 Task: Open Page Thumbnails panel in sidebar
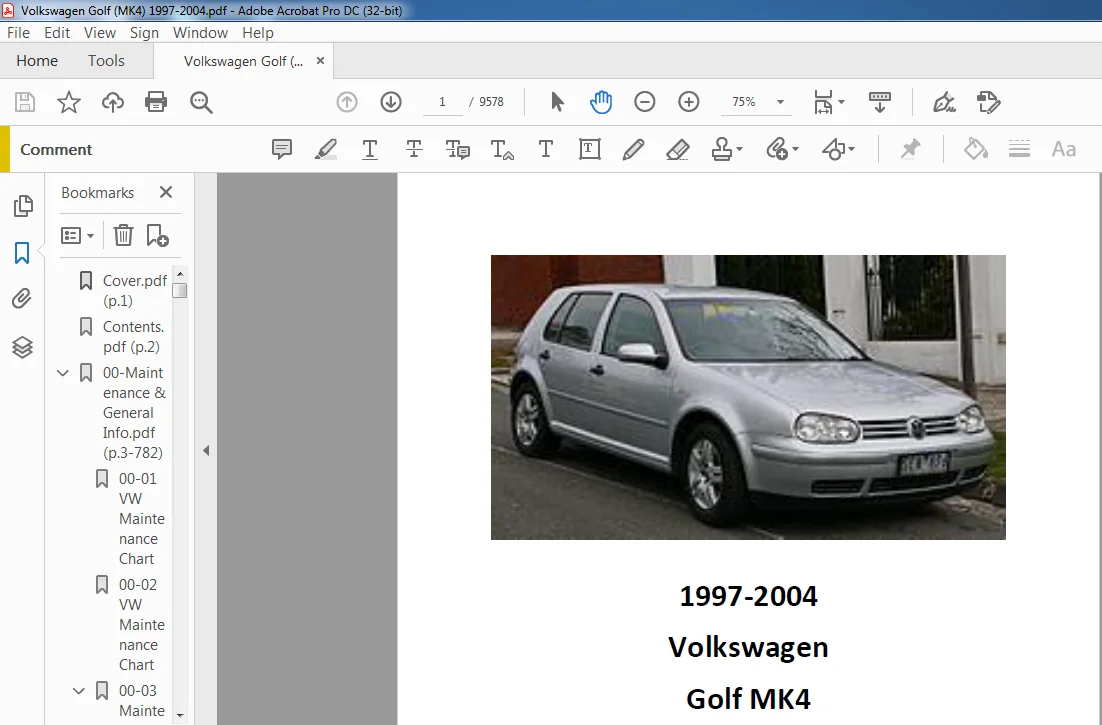tap(22, 206)
